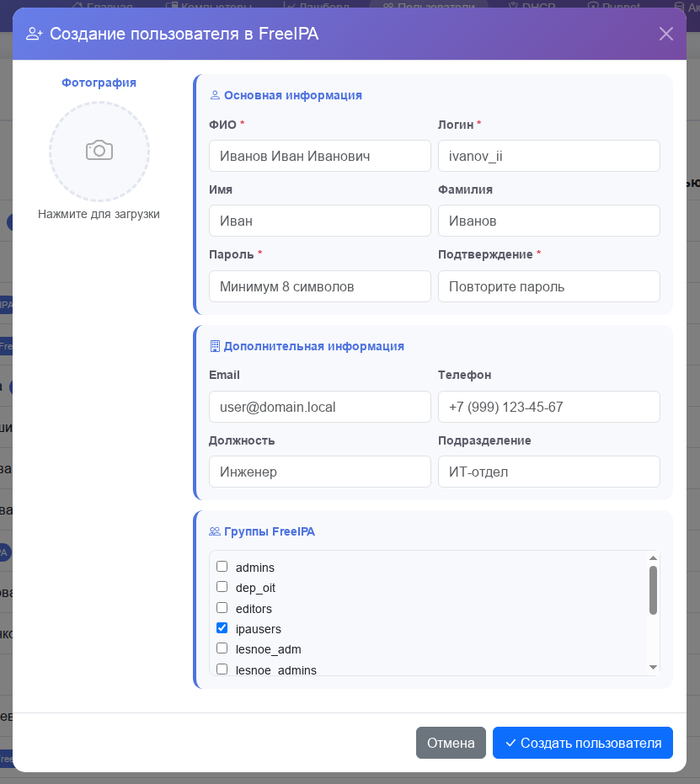Click the Email input field

click(320, 407)
